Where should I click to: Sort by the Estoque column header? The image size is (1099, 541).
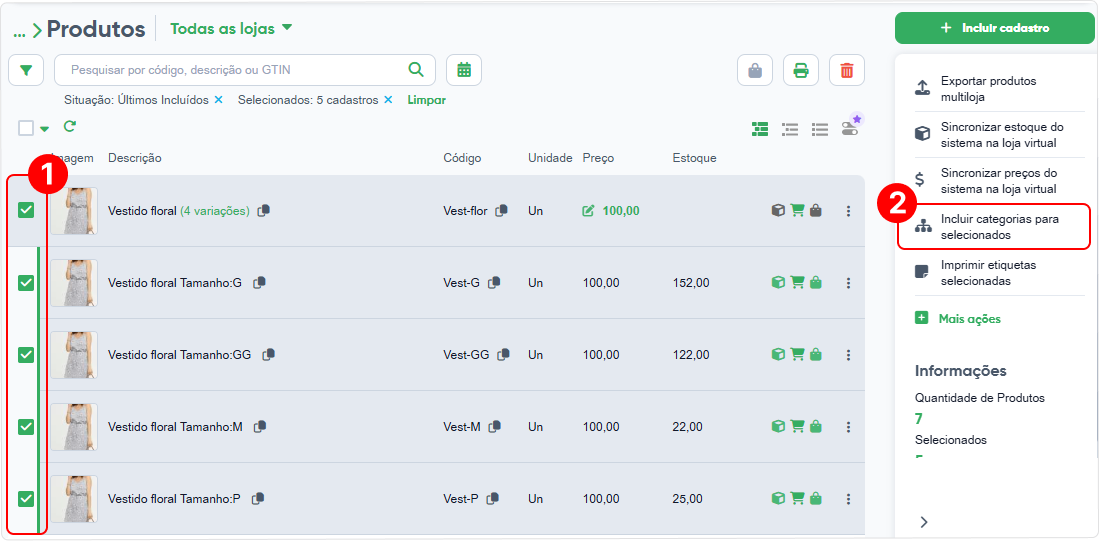click(x=694, y=158)
